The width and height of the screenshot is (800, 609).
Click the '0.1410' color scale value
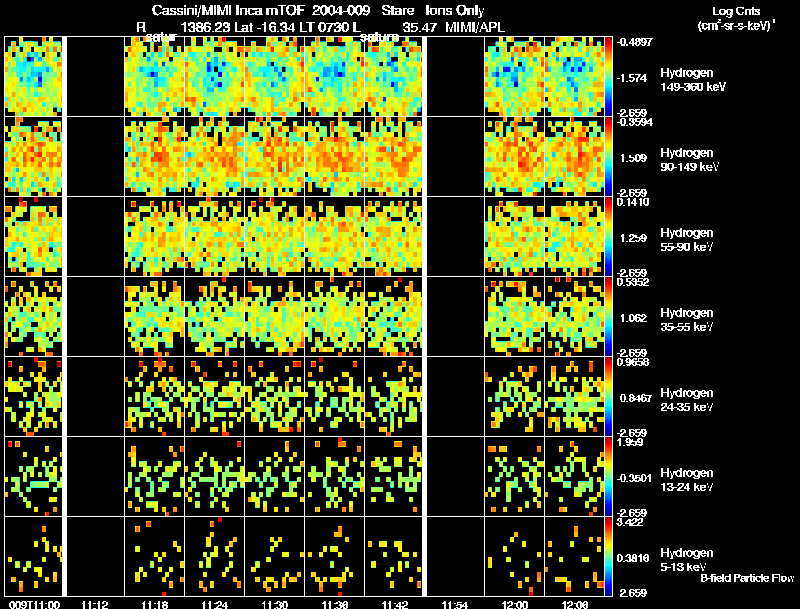[633, 202]
